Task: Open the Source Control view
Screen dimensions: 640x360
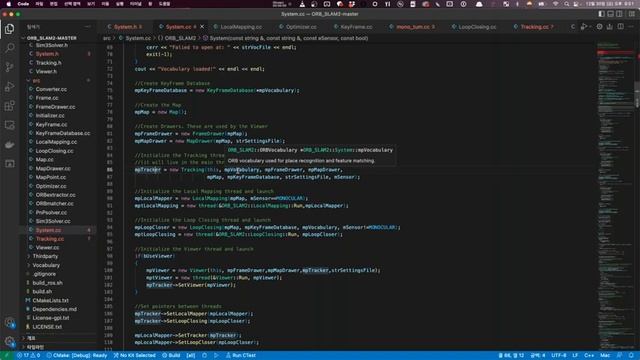Action: click(9, 67)
